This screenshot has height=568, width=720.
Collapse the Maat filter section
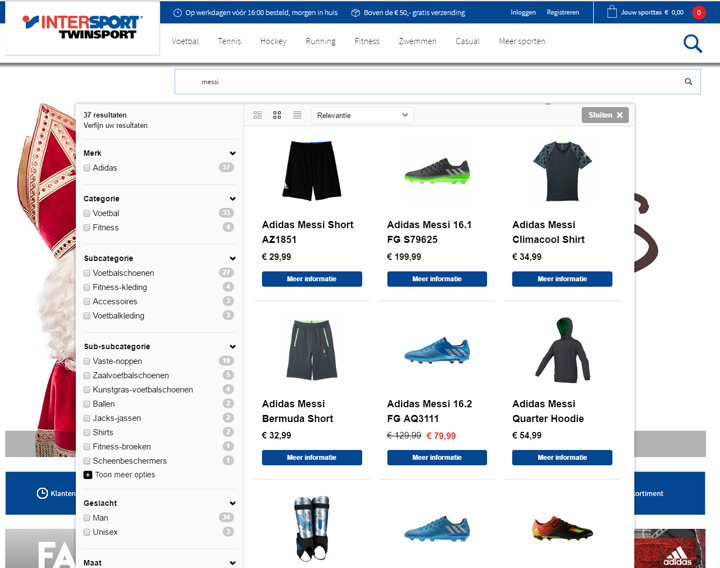pos(233,563)
